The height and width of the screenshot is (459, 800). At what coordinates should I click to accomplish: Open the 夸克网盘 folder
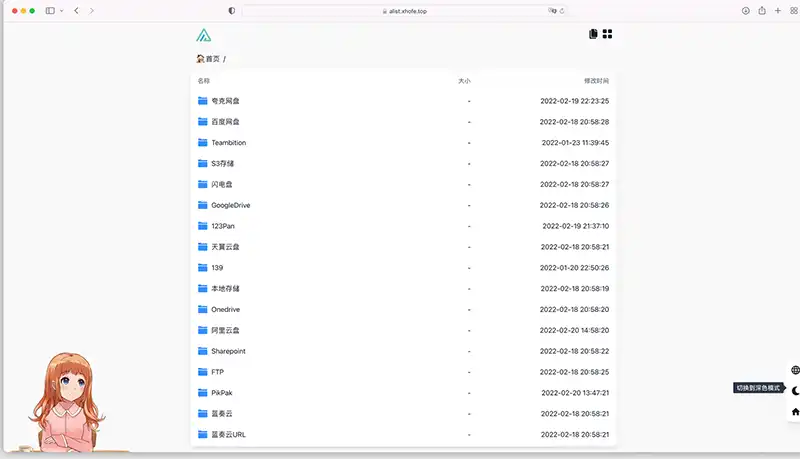tap(403, 101)
